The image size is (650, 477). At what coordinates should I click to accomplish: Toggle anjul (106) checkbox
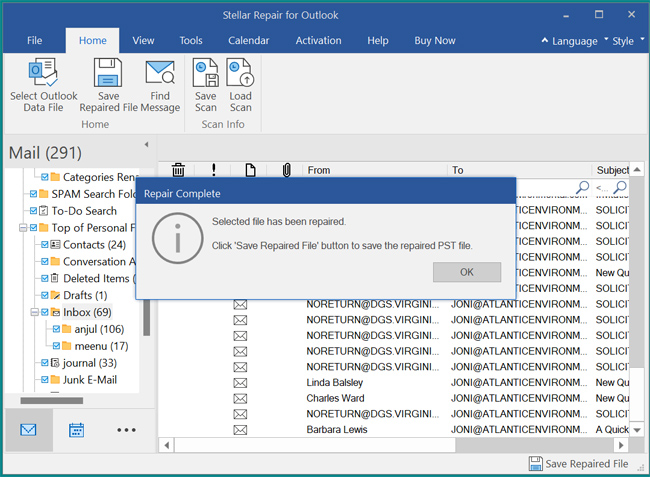click(x=56, y=329)
